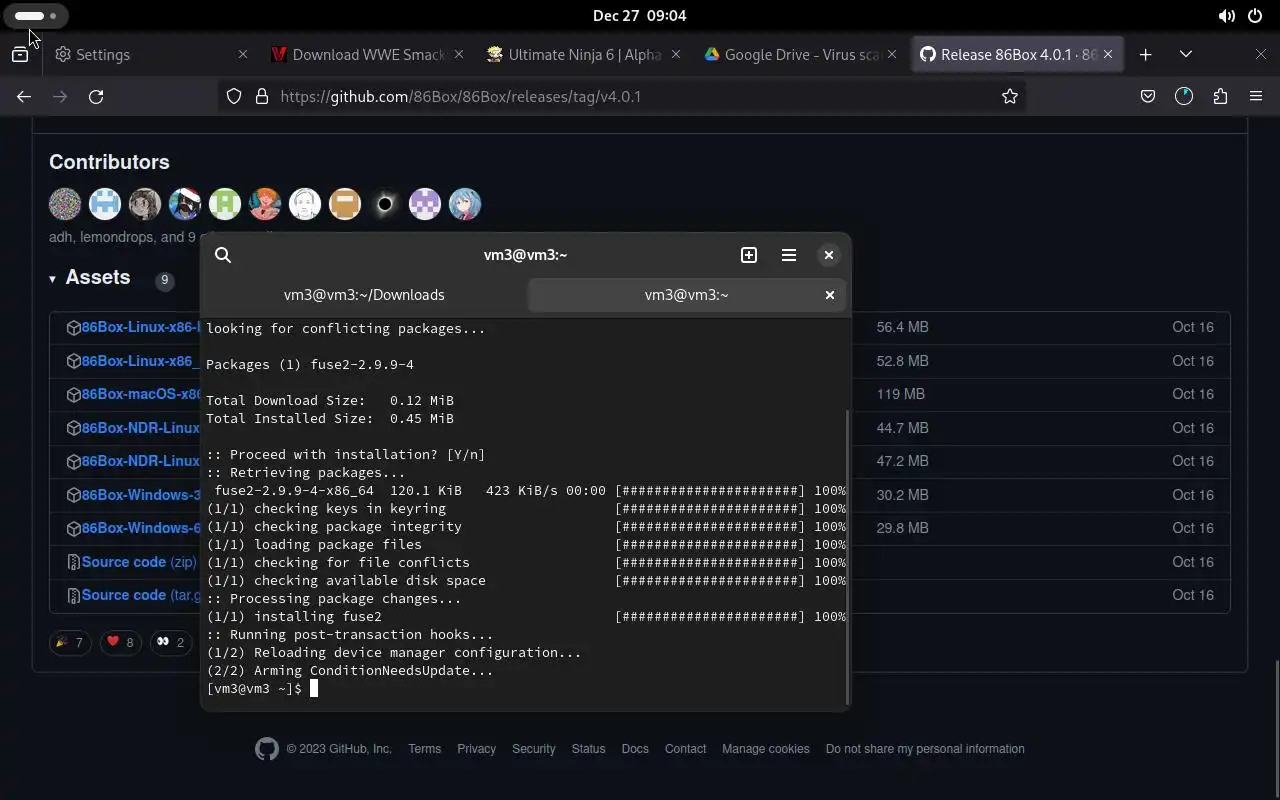Image resolution: width=1280 pixels, height=800 pixels.
Task: Download the Source code (tar.gz) link
Action: [x=141, y=595]
